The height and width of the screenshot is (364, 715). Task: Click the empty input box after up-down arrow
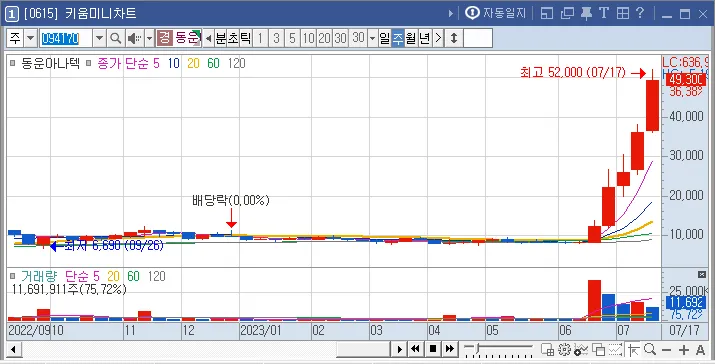tap(478, 38)
